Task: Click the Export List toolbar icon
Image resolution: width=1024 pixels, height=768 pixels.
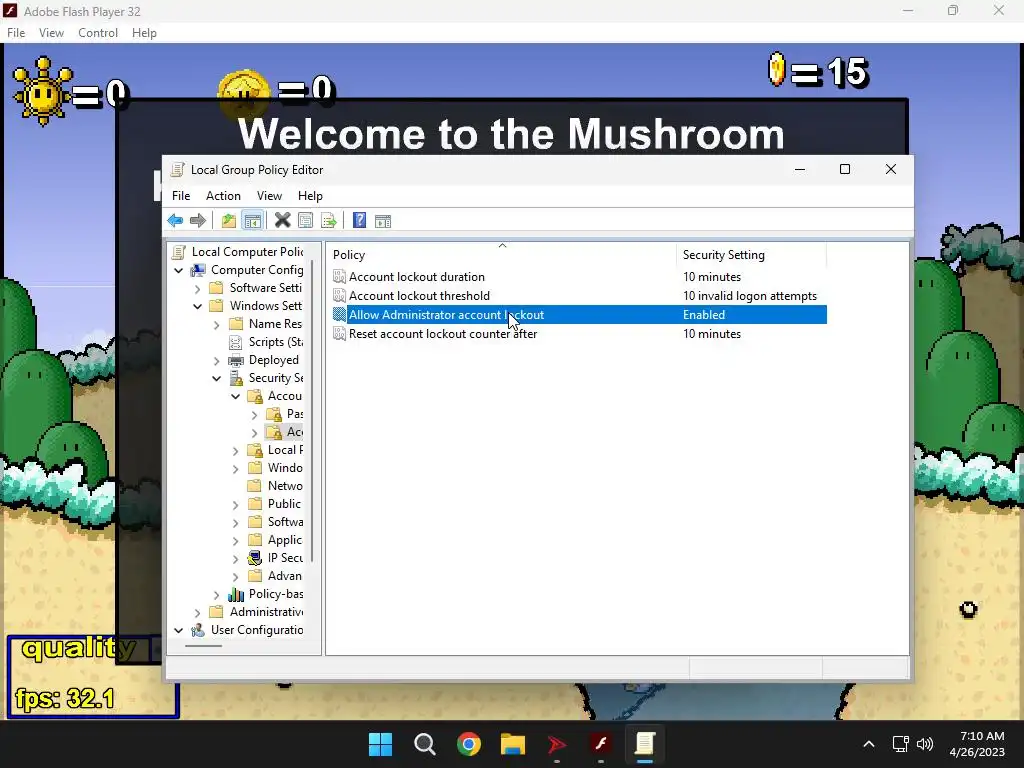Action: click(328, 221)
